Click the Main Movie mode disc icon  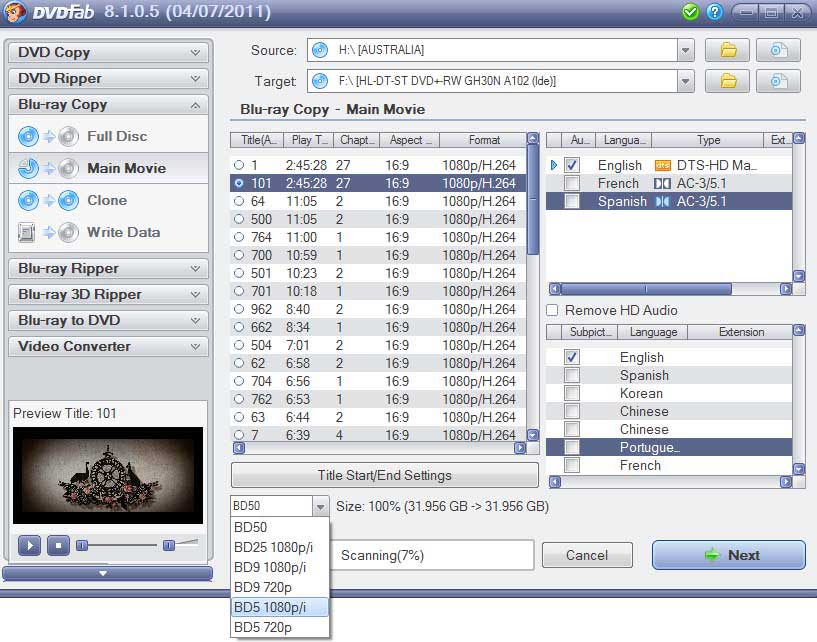coord(28,168)
